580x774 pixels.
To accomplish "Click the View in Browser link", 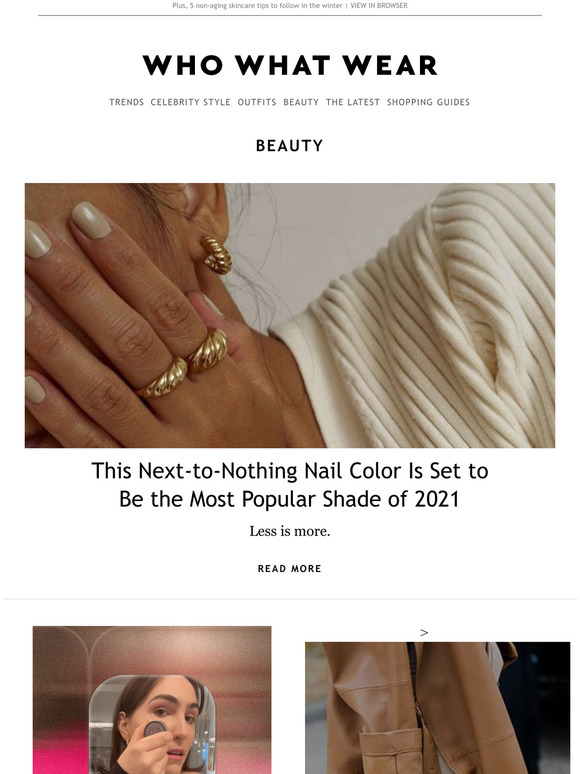I will pyautogui.click(x=379, y=5).
